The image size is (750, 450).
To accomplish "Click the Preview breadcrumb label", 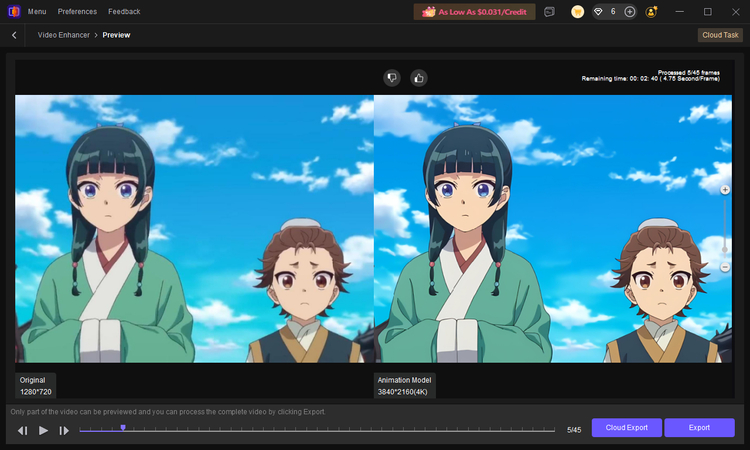I will point(116,35).
